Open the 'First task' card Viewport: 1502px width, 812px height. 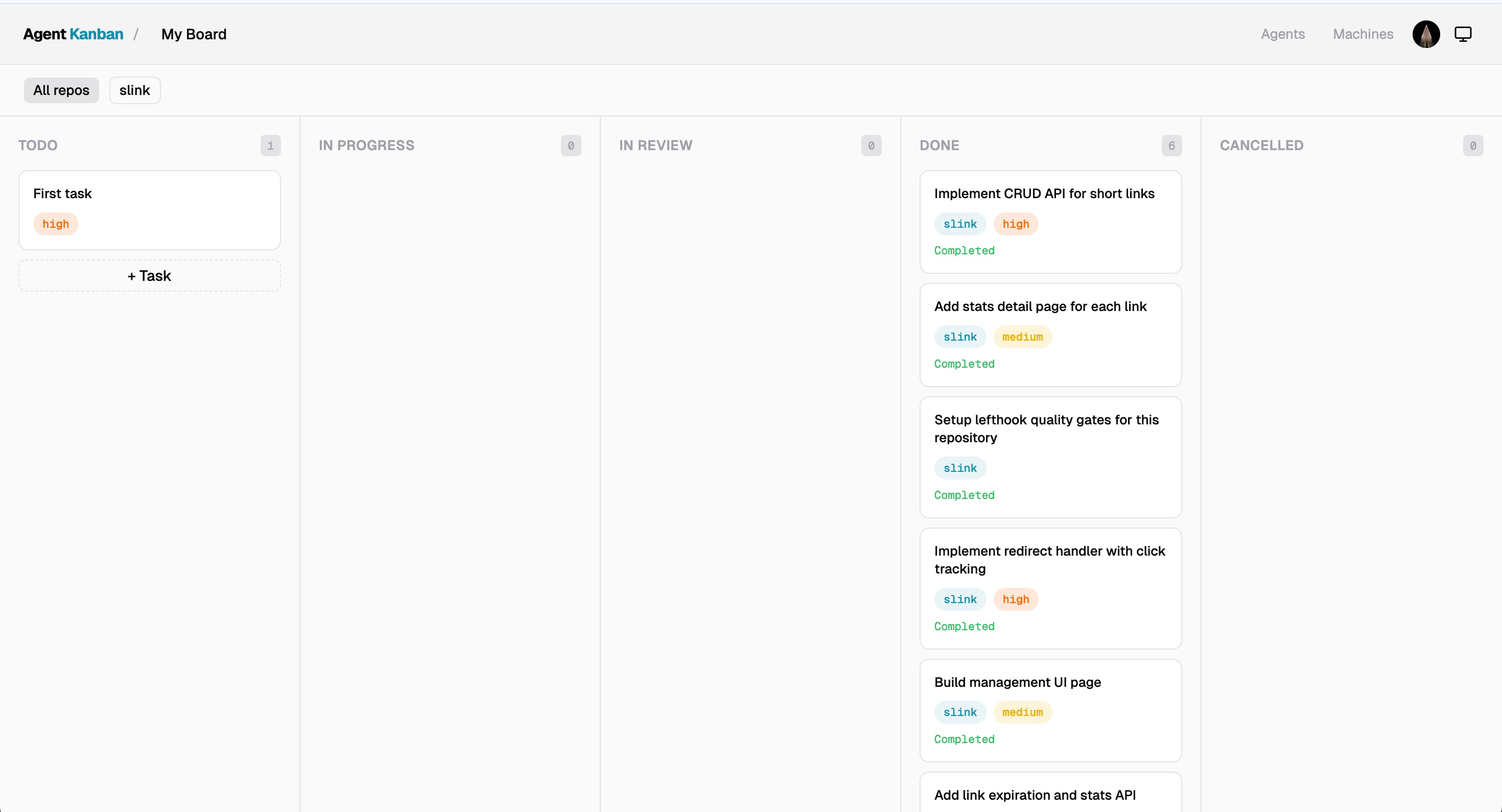click(149, 210)
